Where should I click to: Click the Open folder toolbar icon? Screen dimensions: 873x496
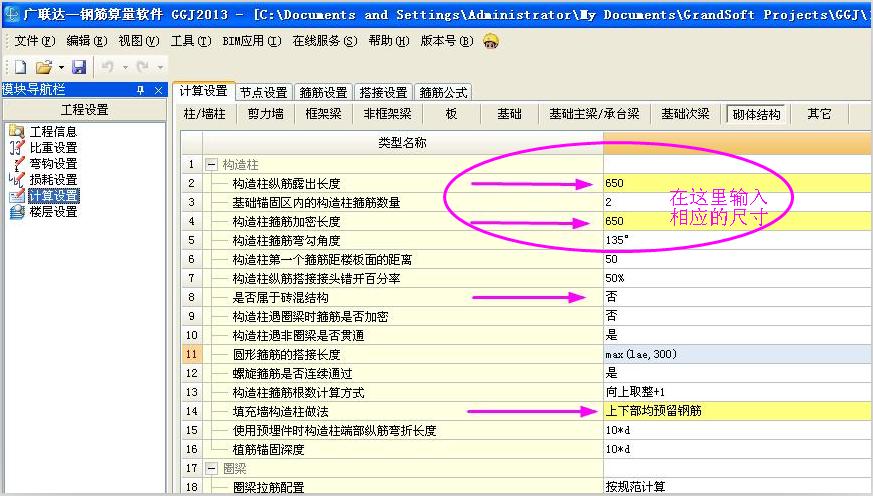click(44, 67)
